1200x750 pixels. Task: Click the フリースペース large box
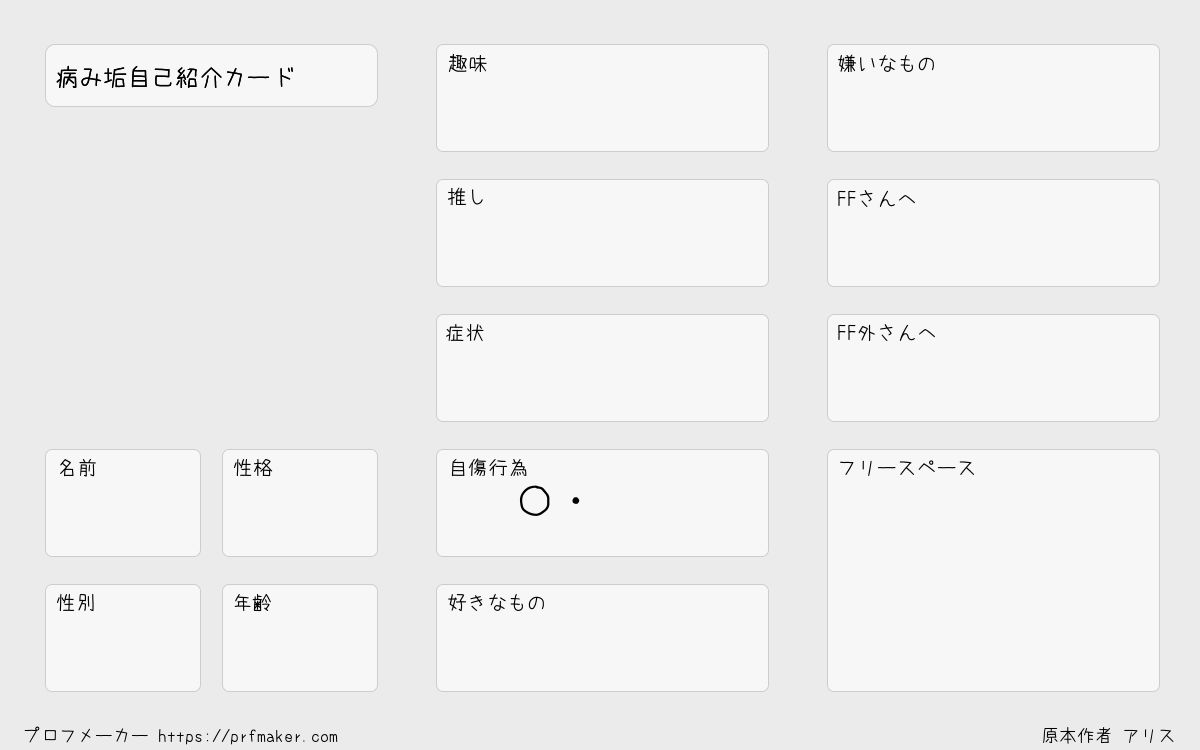993,570
